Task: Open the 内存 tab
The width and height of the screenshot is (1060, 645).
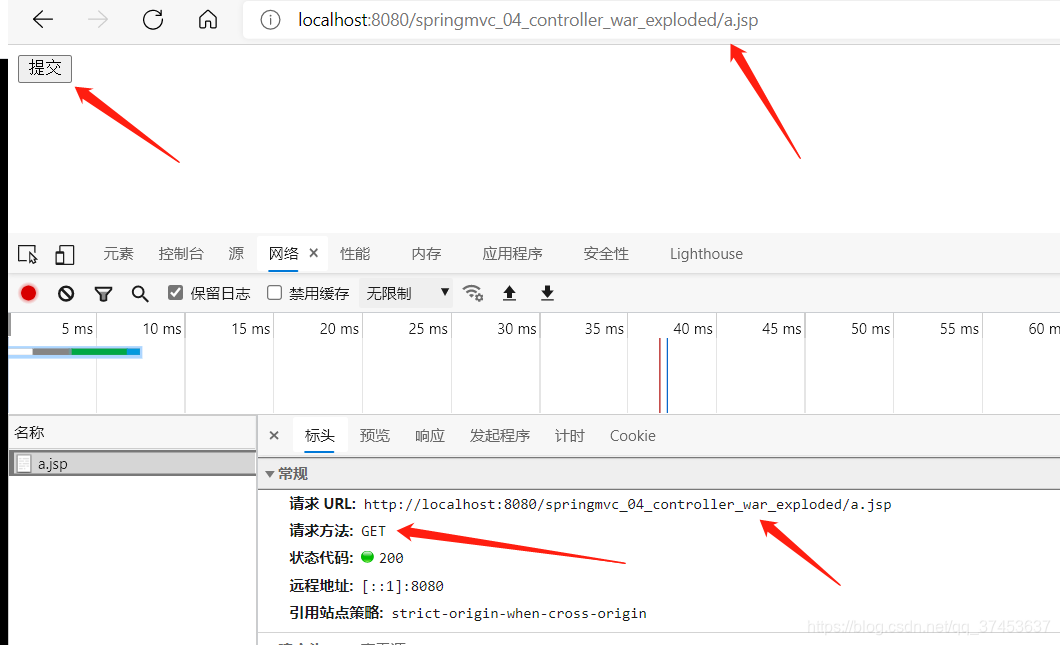Action: [426, 254]
